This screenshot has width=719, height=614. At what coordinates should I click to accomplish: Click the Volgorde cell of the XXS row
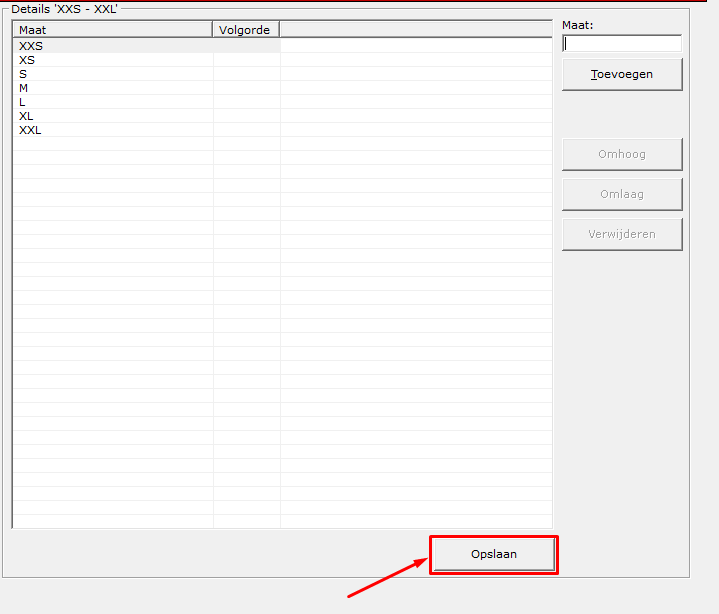pyautogui.click(x=247, y=46)
